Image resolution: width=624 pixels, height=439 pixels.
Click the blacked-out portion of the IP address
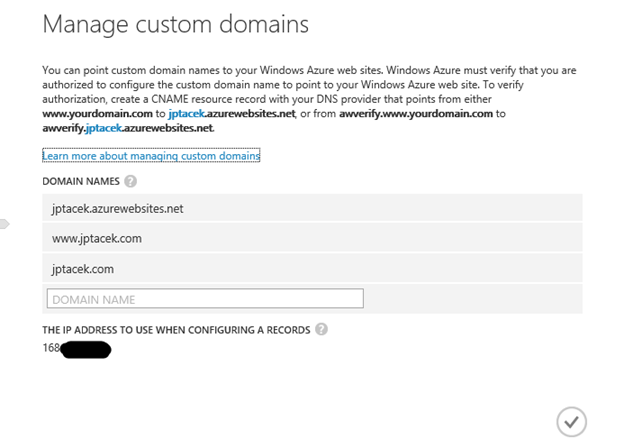(86, 350)
